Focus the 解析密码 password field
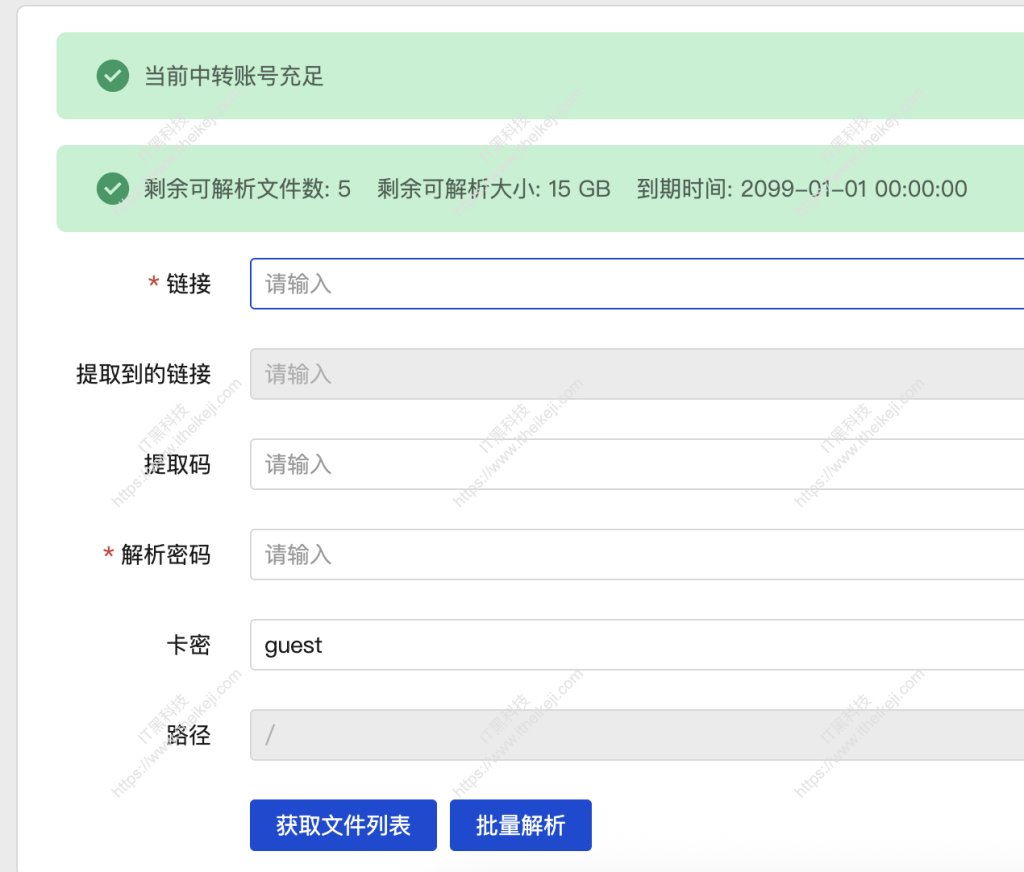 [600, 554]
